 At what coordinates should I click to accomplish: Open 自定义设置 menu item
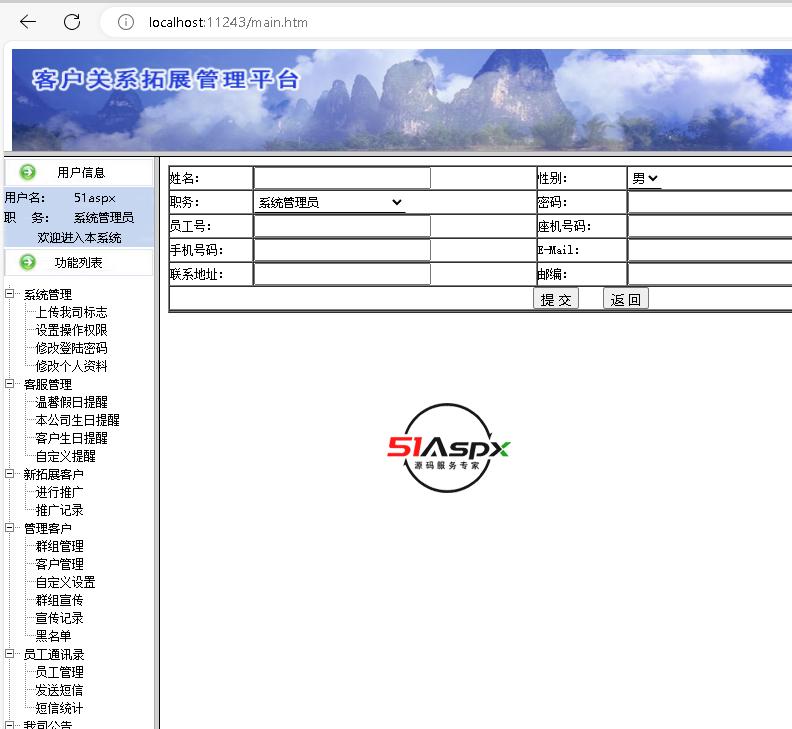65,582
